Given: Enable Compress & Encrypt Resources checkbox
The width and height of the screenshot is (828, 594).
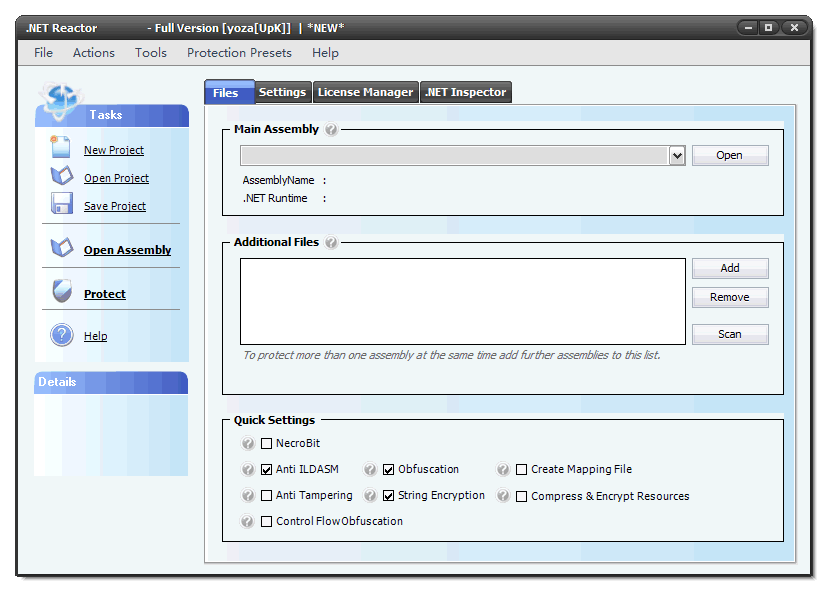Looking at the screenshot, I should tap(522, 496).
